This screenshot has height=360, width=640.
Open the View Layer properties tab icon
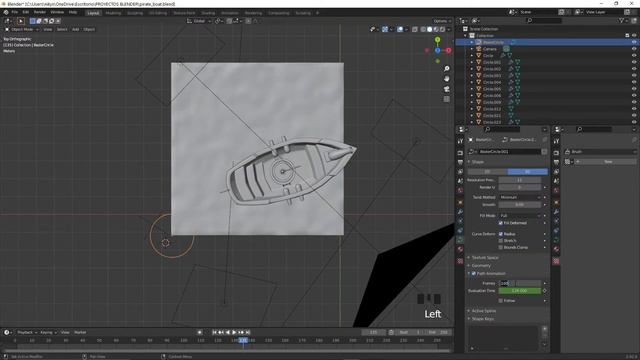(460, 172)
